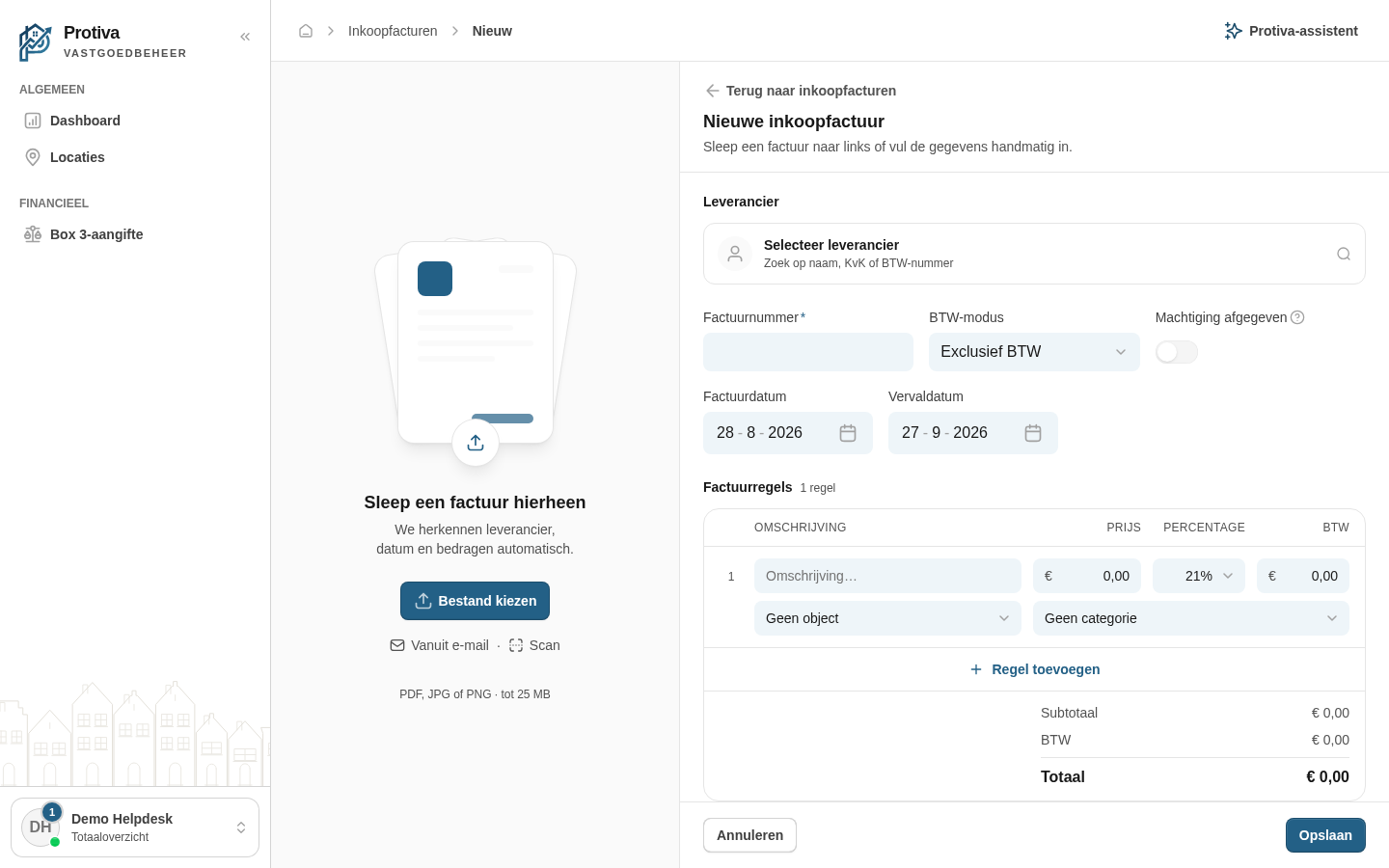
Task: Click Regel toevoegen to add a line
Action: [1034, 669]
